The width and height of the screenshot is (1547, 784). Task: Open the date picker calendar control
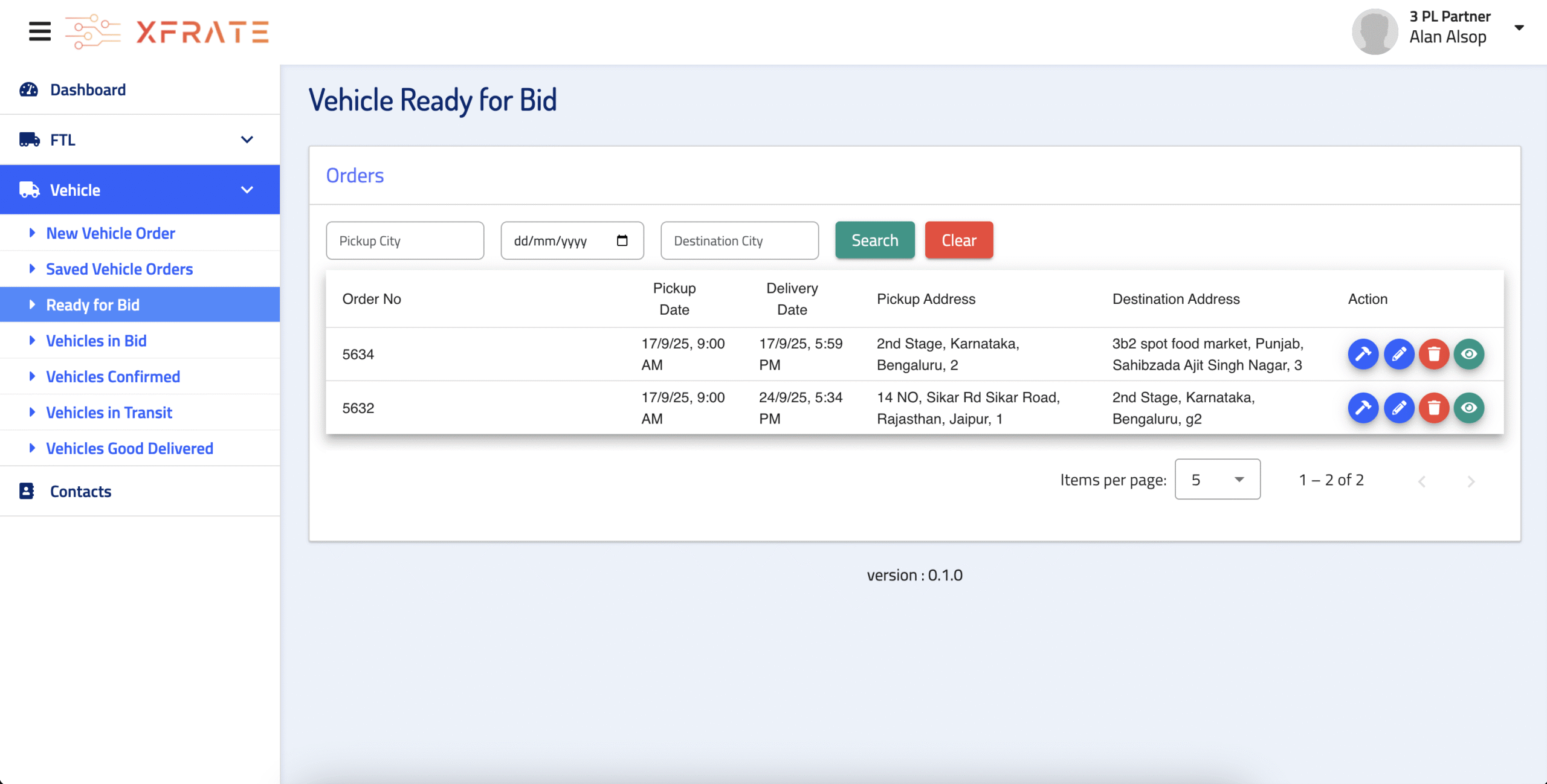pos(622,240)
